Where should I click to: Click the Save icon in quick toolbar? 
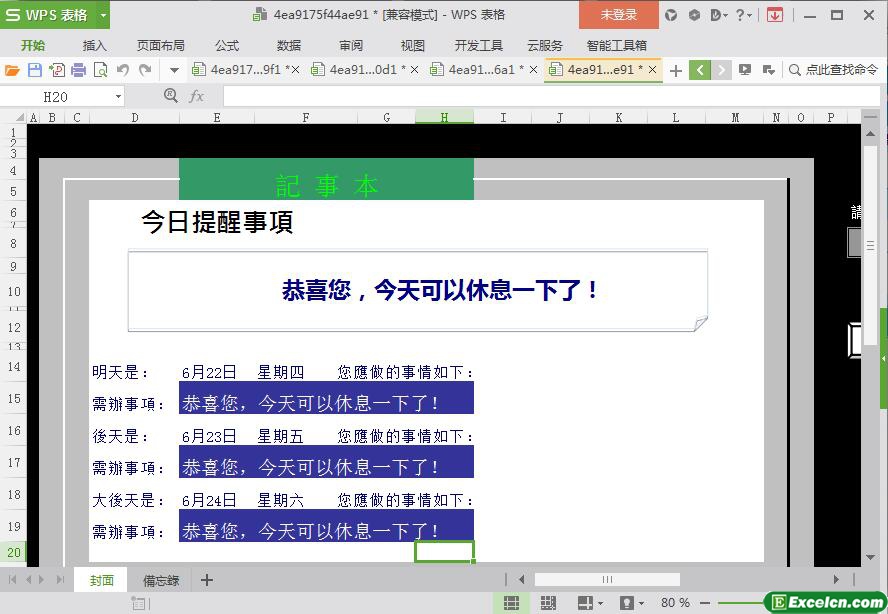(35, 70)
